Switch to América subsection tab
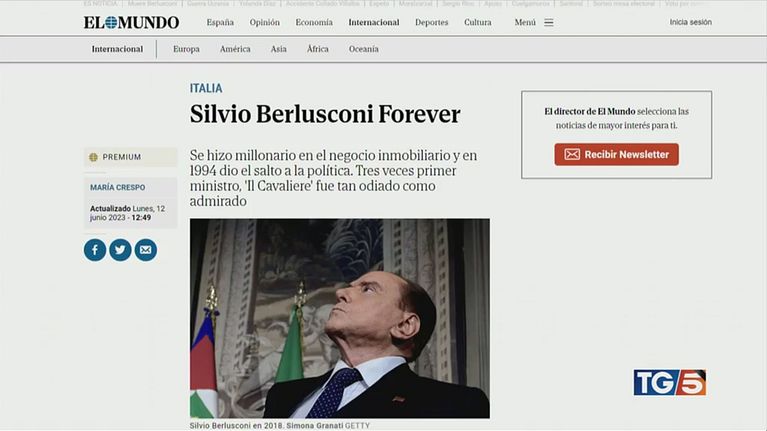The width and height of the screenshot is (767, 431). coord(235,49)
